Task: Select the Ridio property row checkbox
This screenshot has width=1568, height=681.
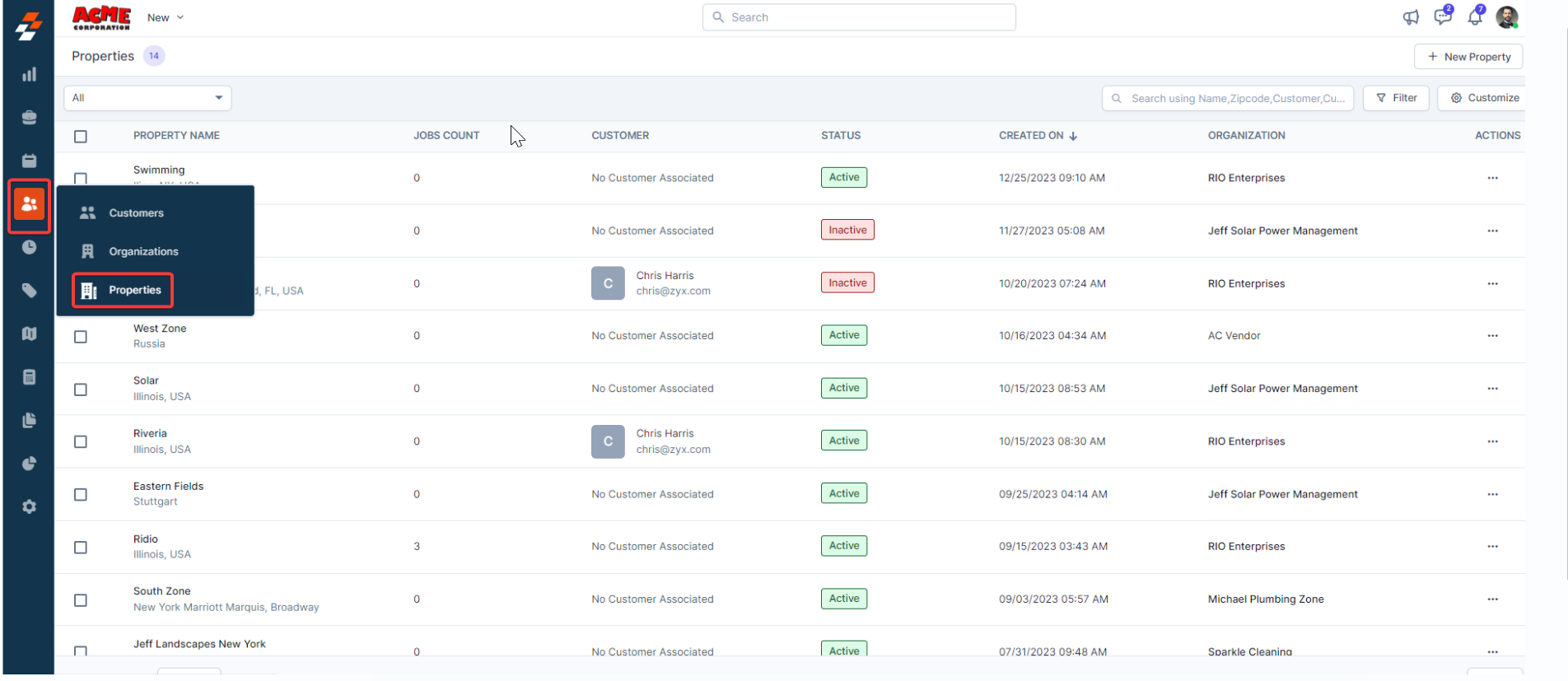Action: pos(81,548)
